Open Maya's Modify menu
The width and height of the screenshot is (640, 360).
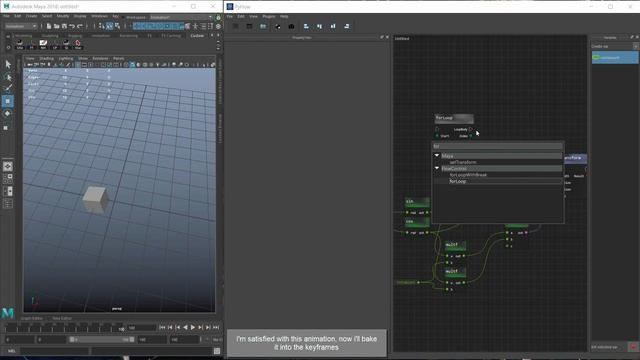(62, 16)
